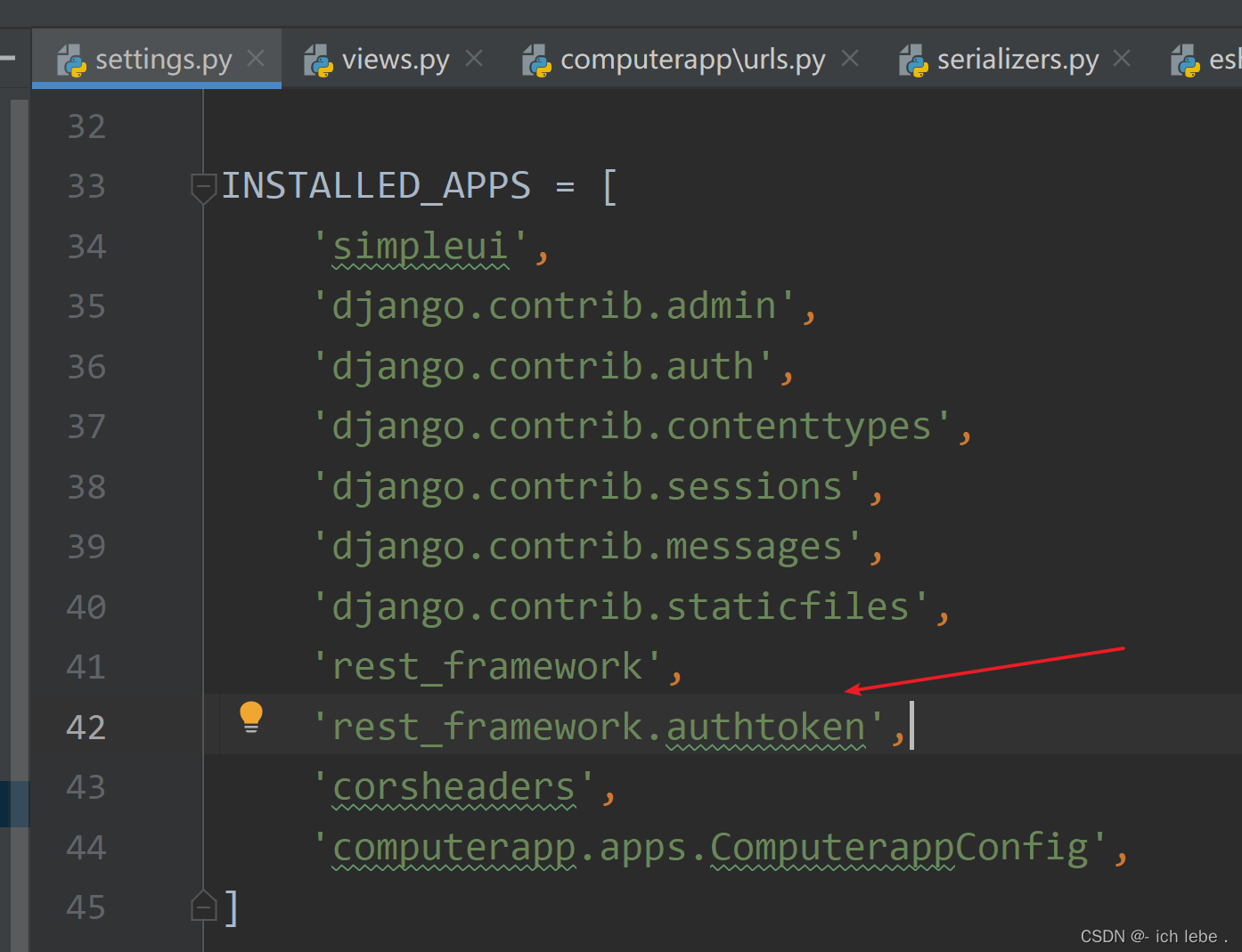Close the computerapp\urls.py tab
1242x952 pixels.
(x=850, y=59)
